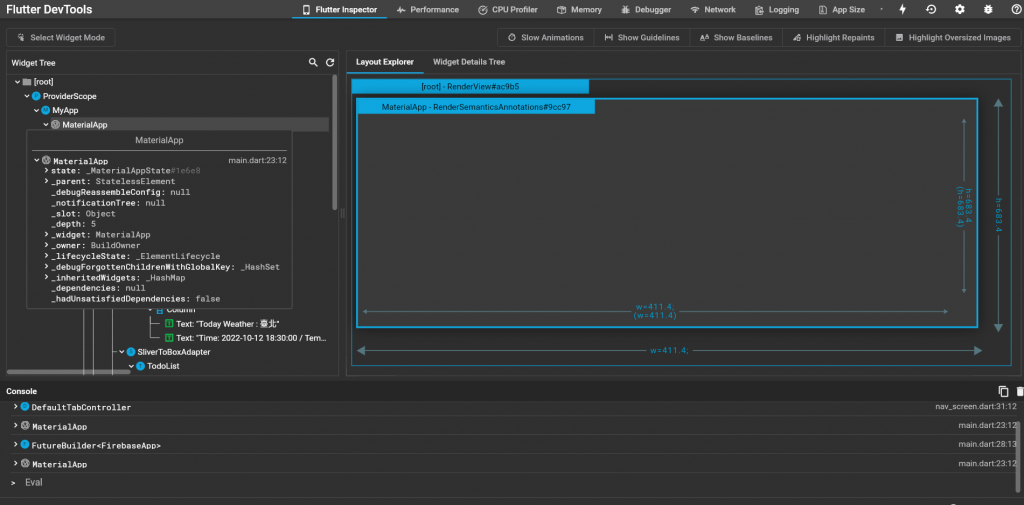1024x505 pixels.
Task: Open the Debugger tab
Action: tap(646, 10)
